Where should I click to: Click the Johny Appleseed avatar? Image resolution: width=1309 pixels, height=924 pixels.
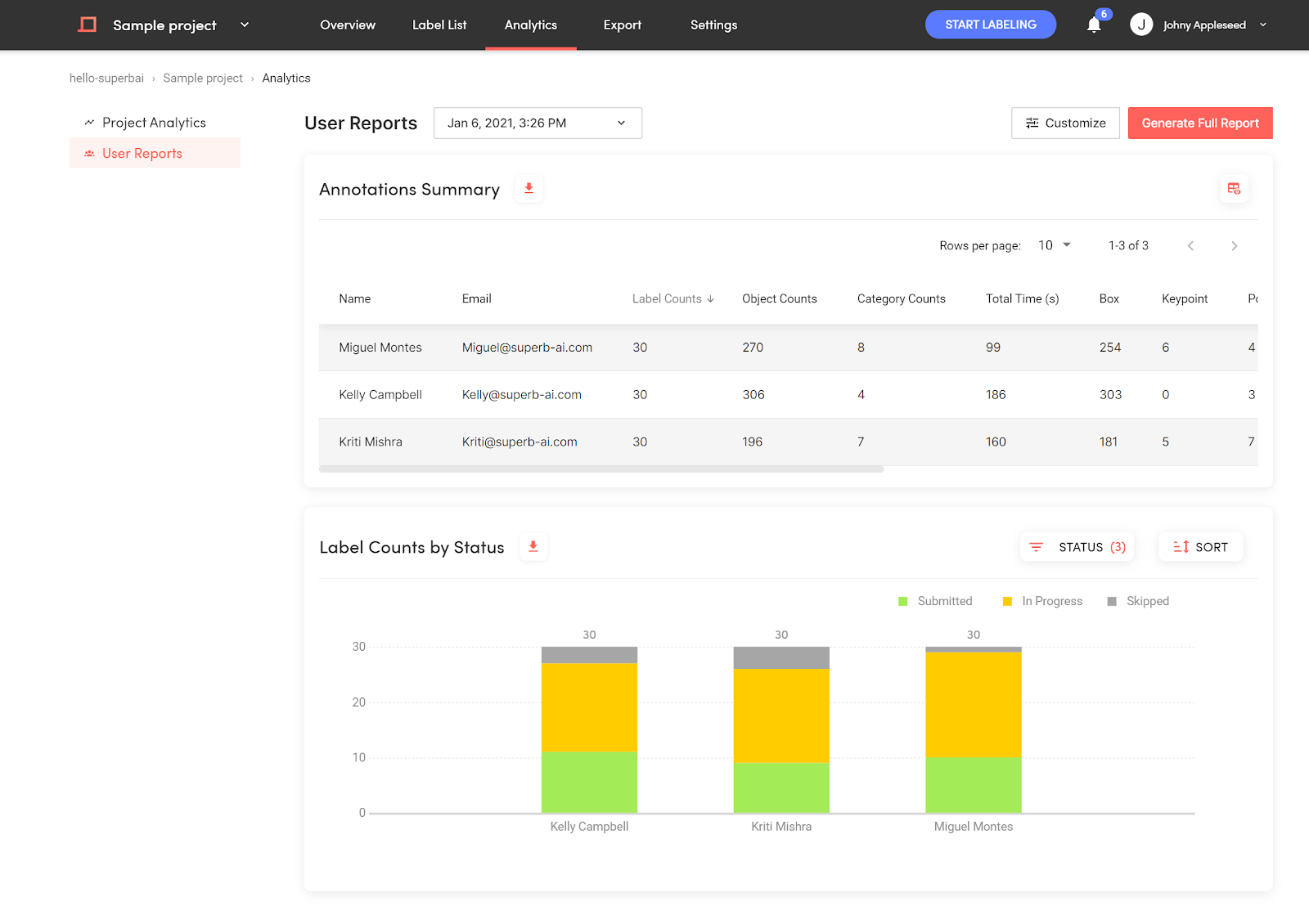click(x=1141, y=25)
